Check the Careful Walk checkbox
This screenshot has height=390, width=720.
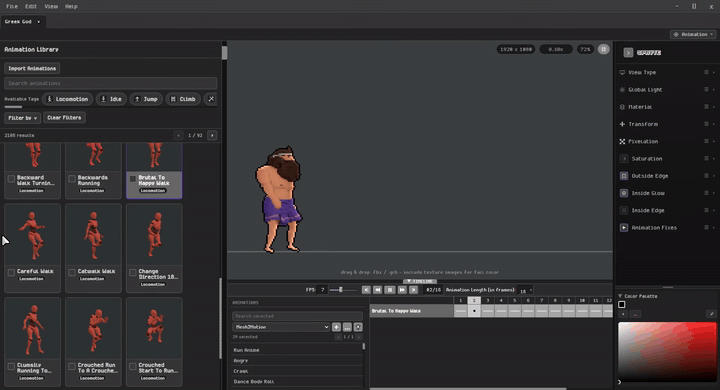[x=11, y=272]
